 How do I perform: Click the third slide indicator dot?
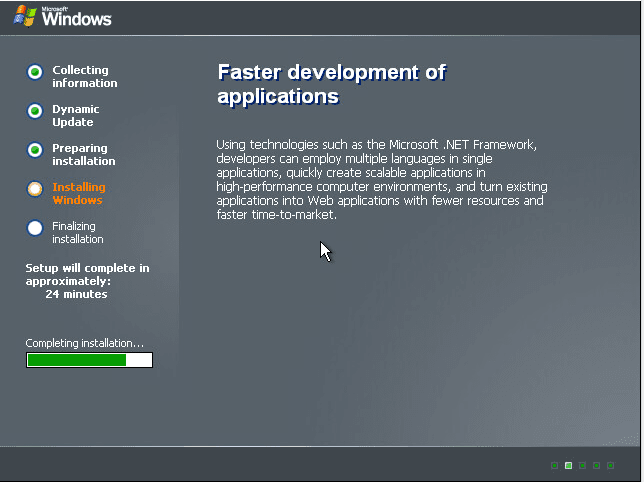point(582,465)
